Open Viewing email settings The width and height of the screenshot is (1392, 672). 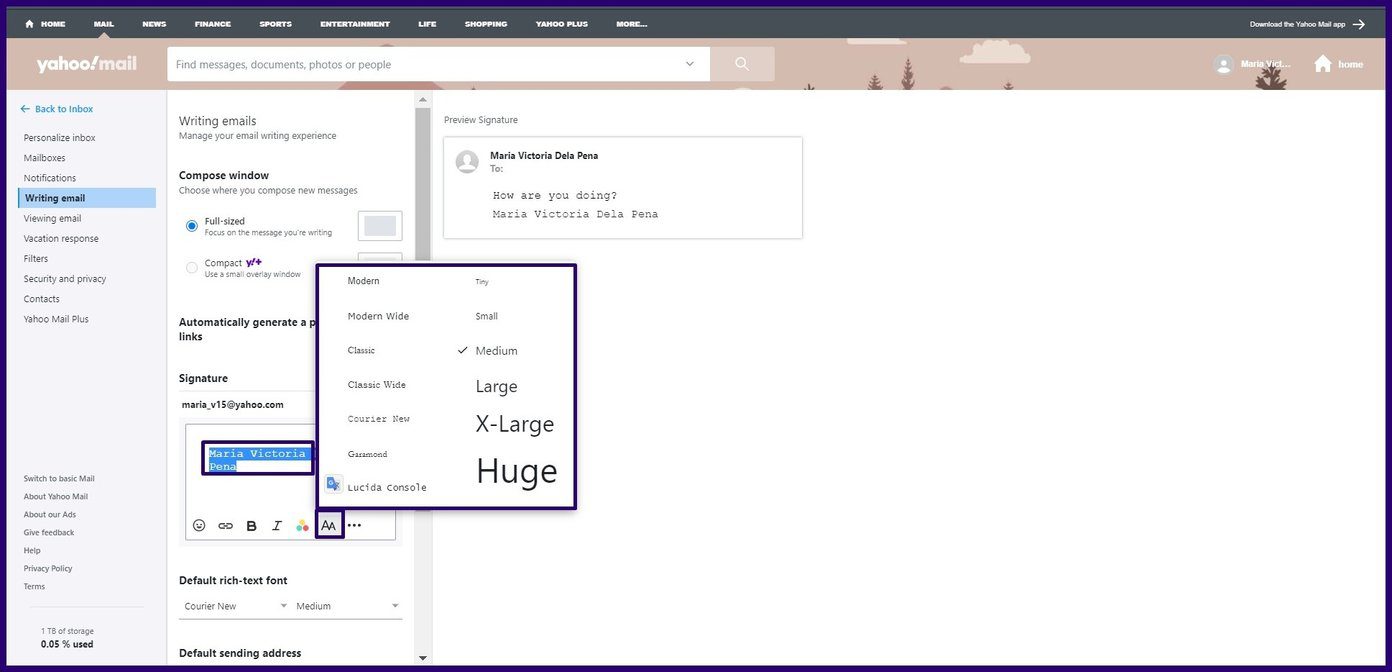(x=52, y=218)
